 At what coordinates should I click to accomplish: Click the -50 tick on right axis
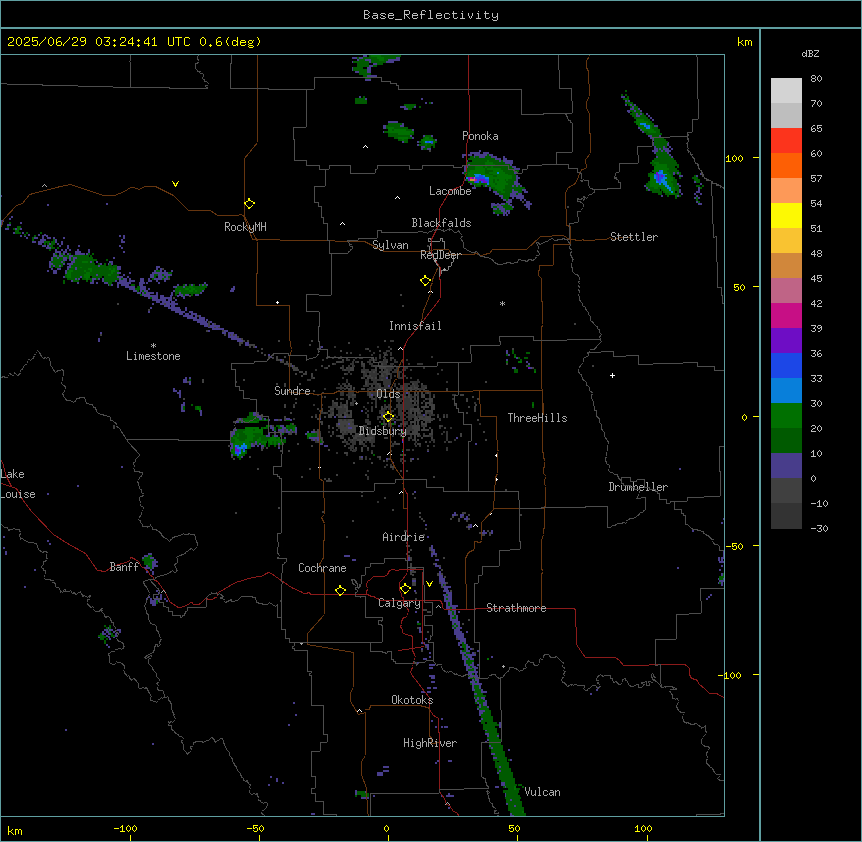click(734, 546)
